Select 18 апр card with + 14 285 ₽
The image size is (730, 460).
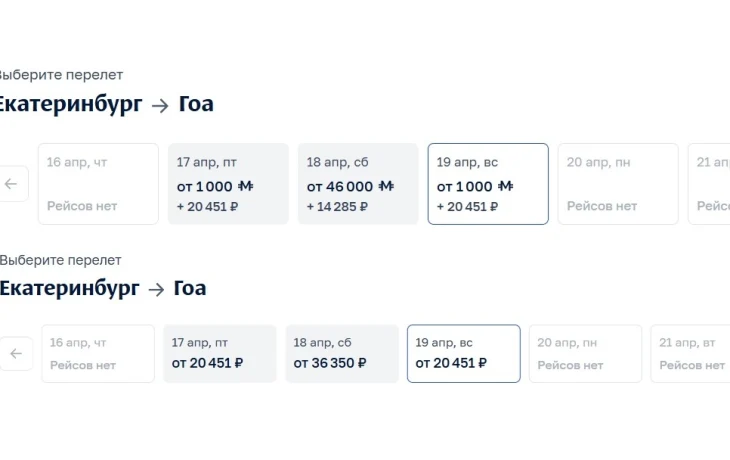[358, 184]
